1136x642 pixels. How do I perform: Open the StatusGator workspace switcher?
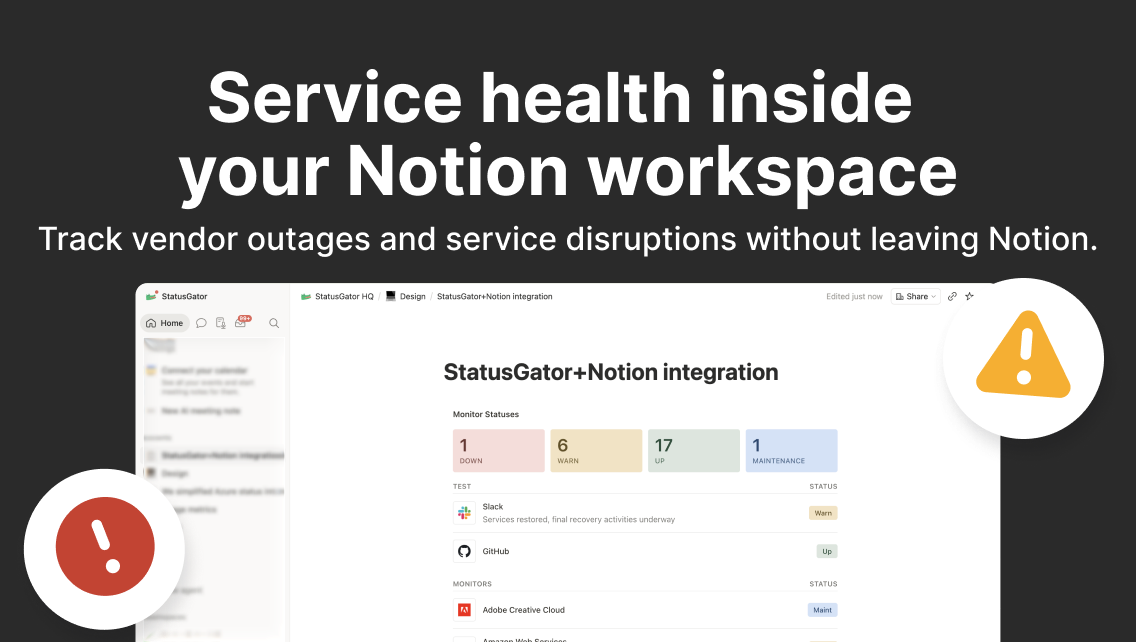click(x=177, y=296)
